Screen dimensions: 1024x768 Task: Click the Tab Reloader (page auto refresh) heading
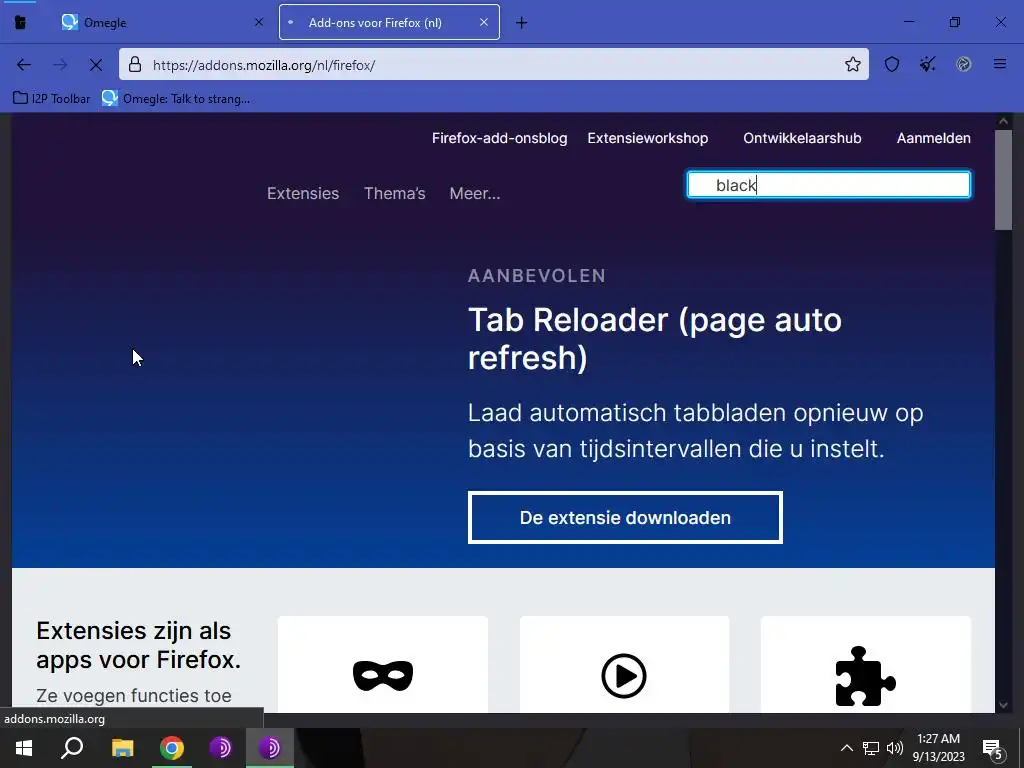coord(654,338)
